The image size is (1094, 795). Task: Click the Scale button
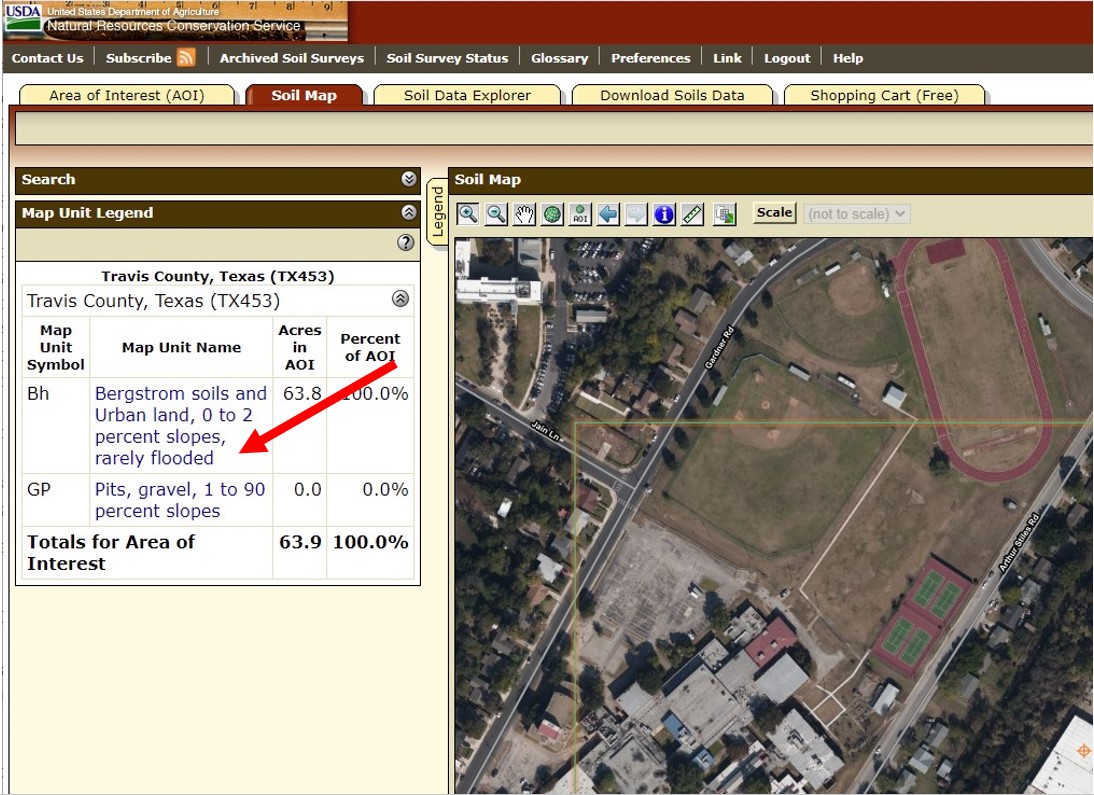click(774, 213)
